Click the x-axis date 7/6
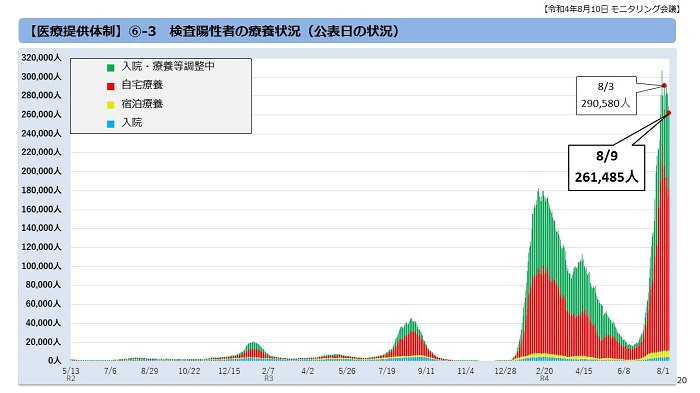This screenshot has height=393, width=700. pyautogui.click(x=110, y=371)
